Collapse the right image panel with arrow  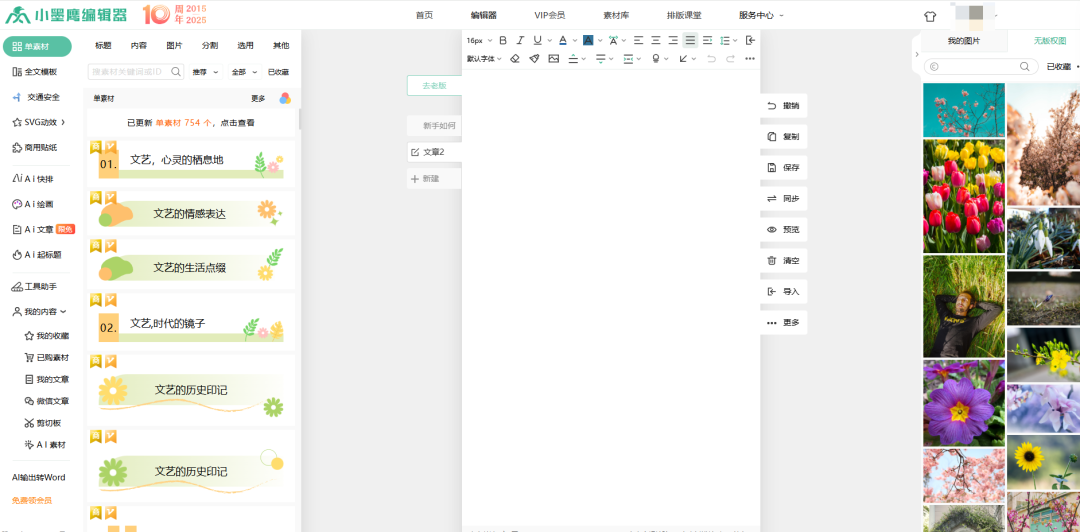pos(916,55)
